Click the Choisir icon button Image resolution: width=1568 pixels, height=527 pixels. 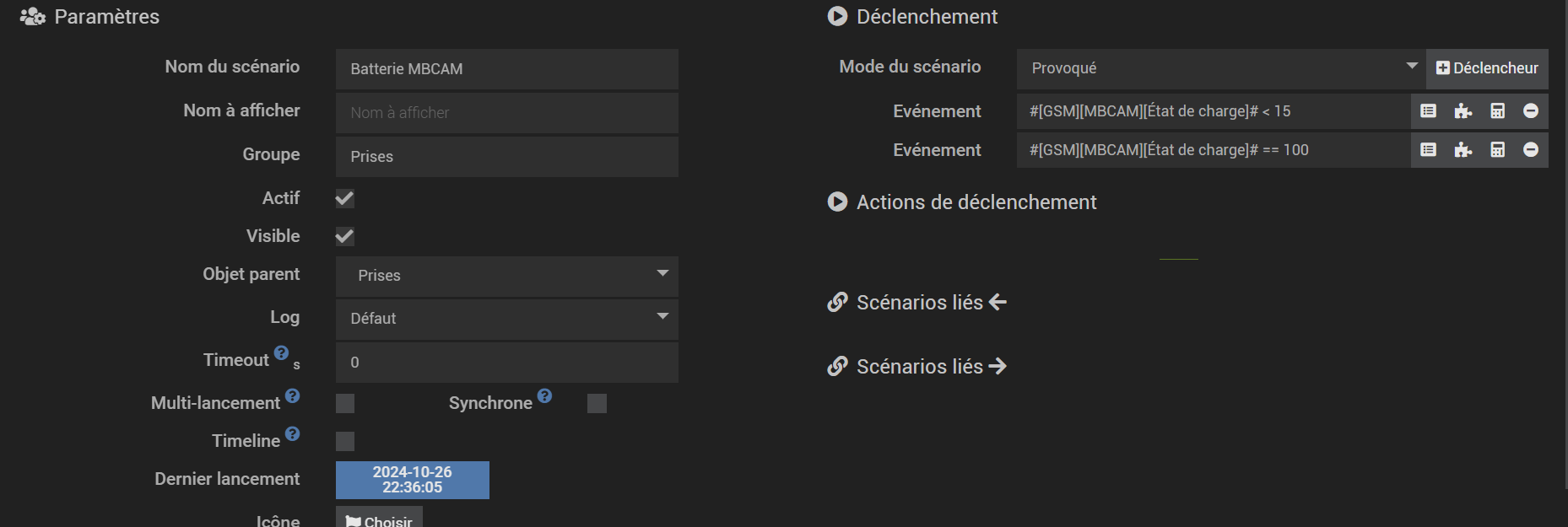(379, 519)
